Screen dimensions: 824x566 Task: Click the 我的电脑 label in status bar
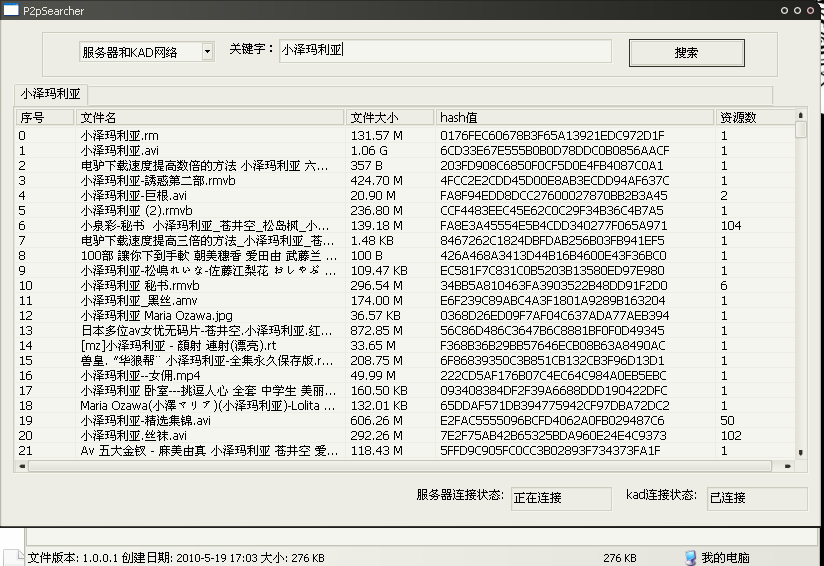725,558
